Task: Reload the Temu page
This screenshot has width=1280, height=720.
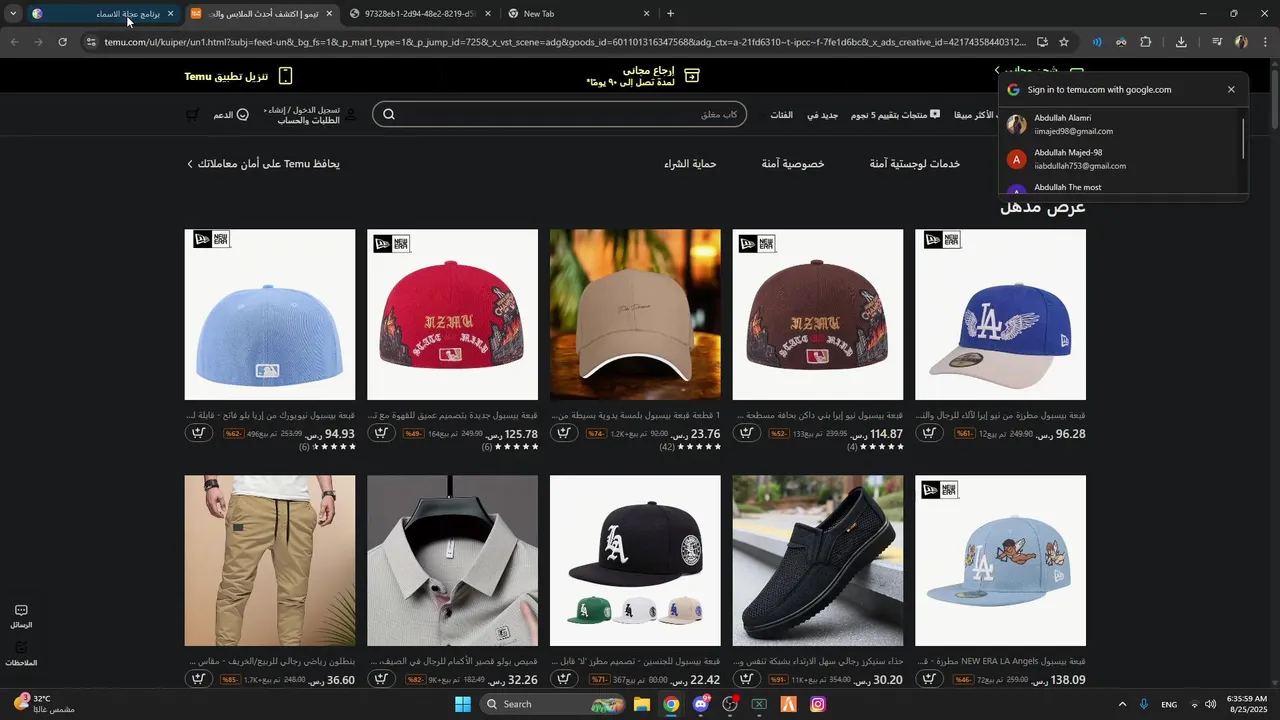Action: tap(62, 42)
